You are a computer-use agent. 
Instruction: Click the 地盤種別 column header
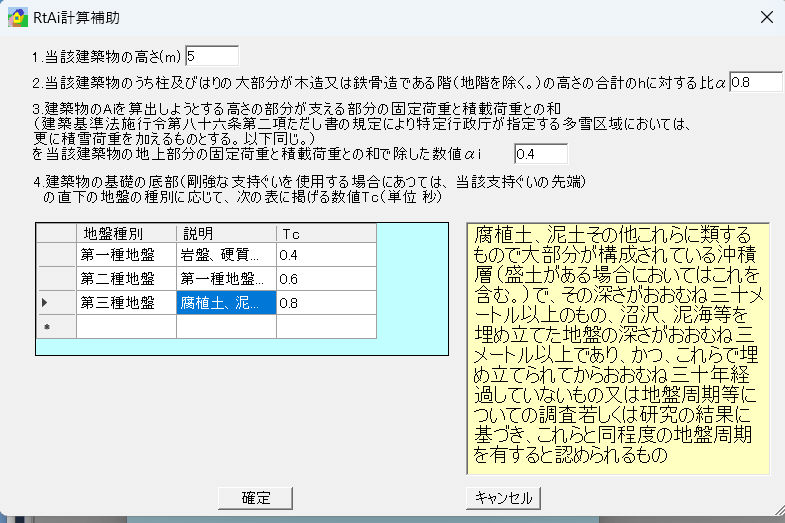coord(126,233)
